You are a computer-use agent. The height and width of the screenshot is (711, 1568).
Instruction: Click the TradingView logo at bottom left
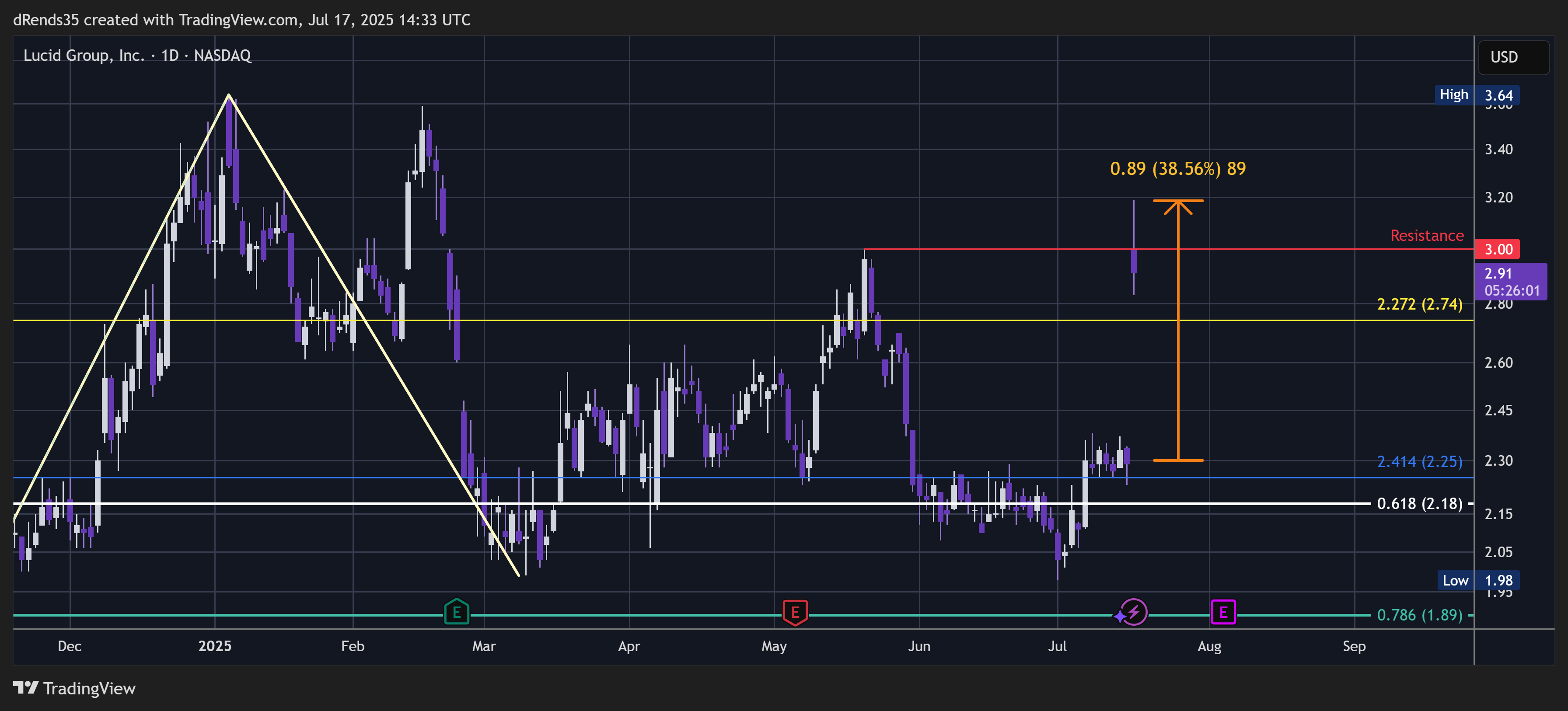74,688
